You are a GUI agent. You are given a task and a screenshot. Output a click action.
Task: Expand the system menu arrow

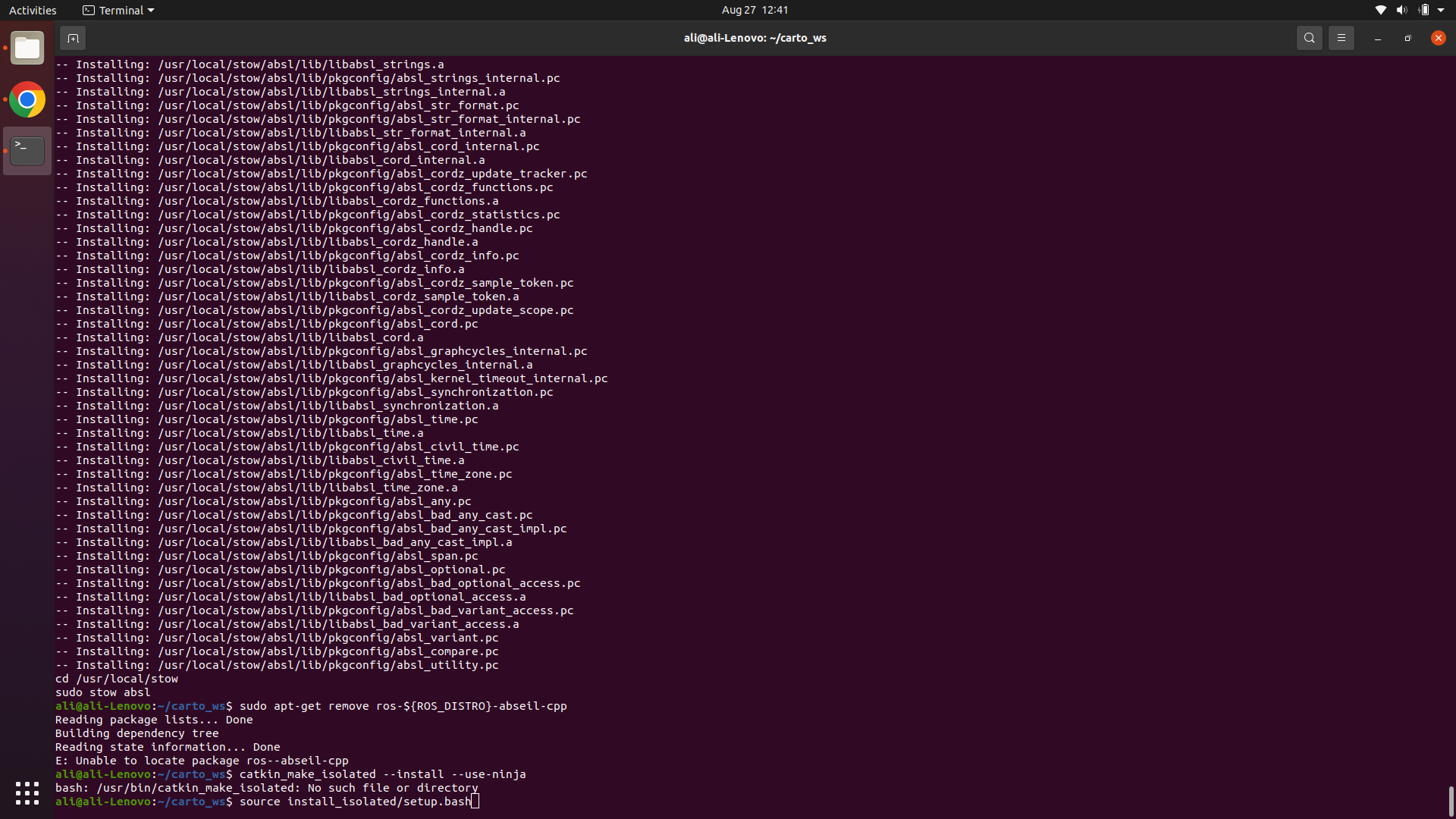pyautogui.click(x=1441, y=10)
